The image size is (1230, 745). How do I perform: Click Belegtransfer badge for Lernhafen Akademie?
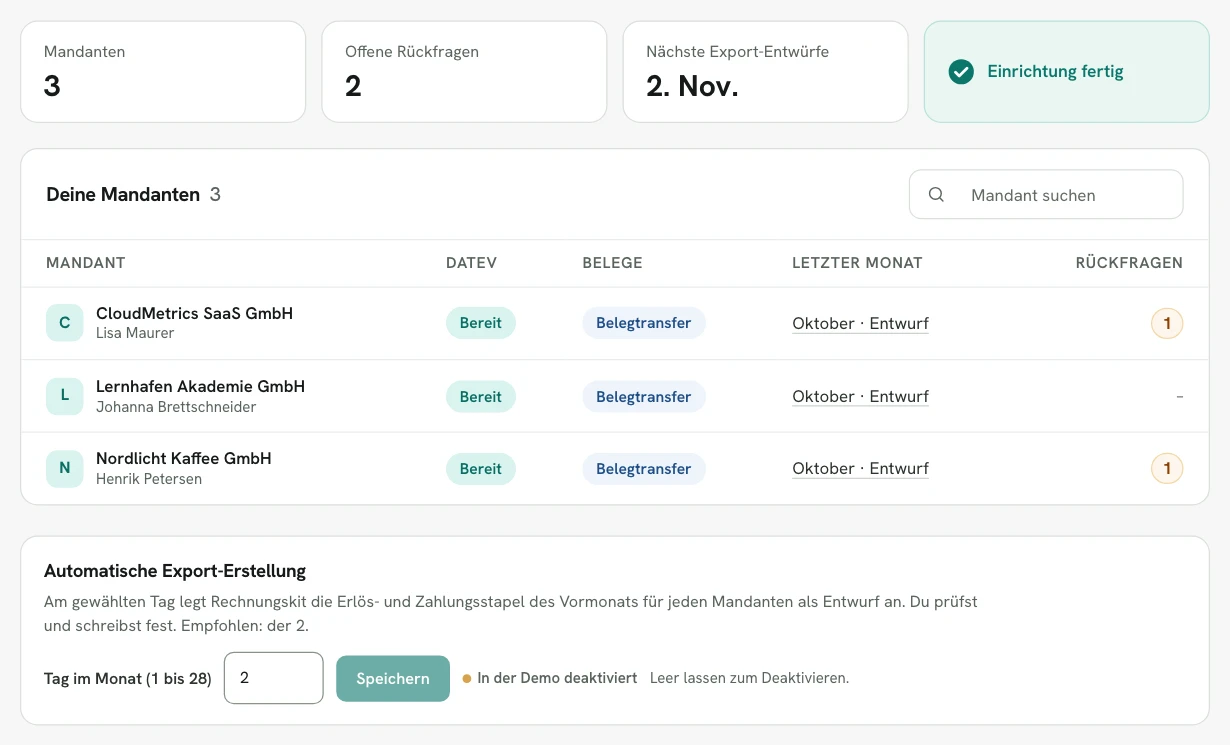(x=644, y=396)
